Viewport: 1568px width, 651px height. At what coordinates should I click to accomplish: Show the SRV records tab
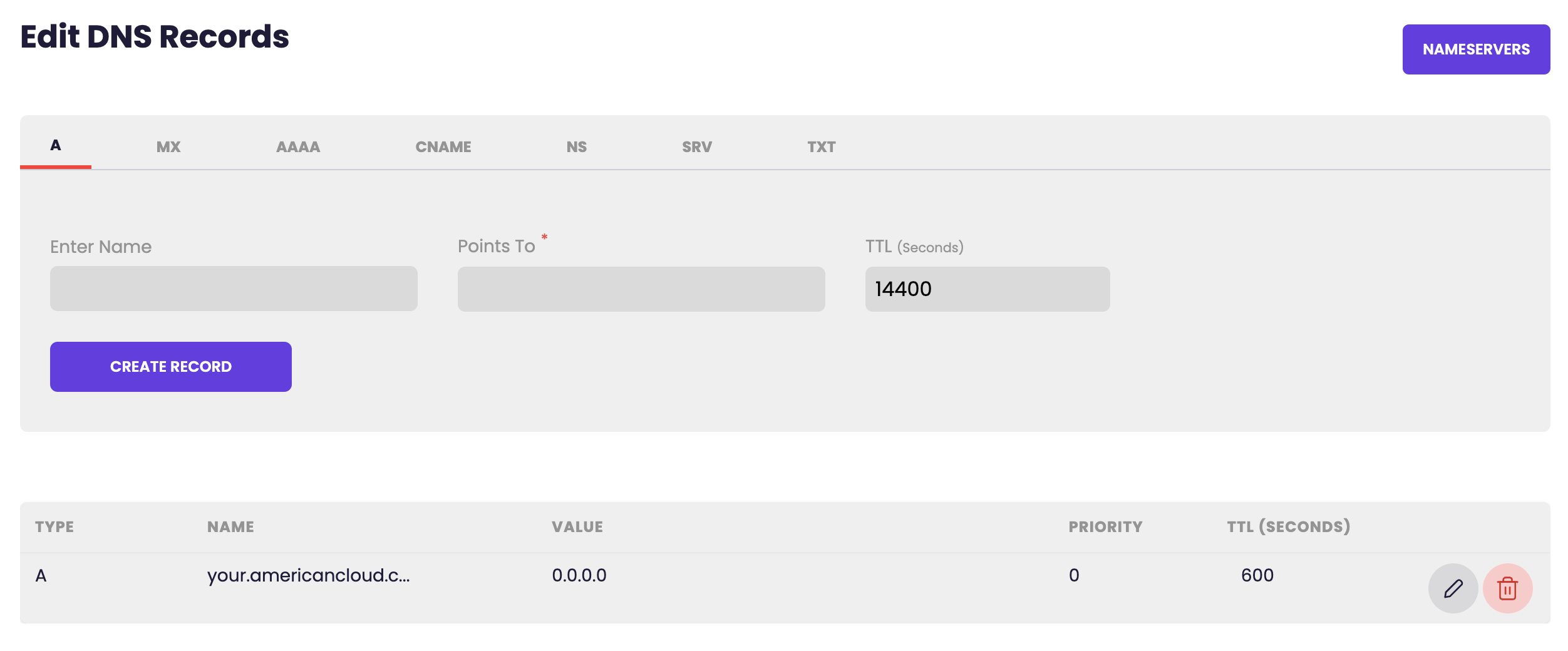tap(697, 147)
